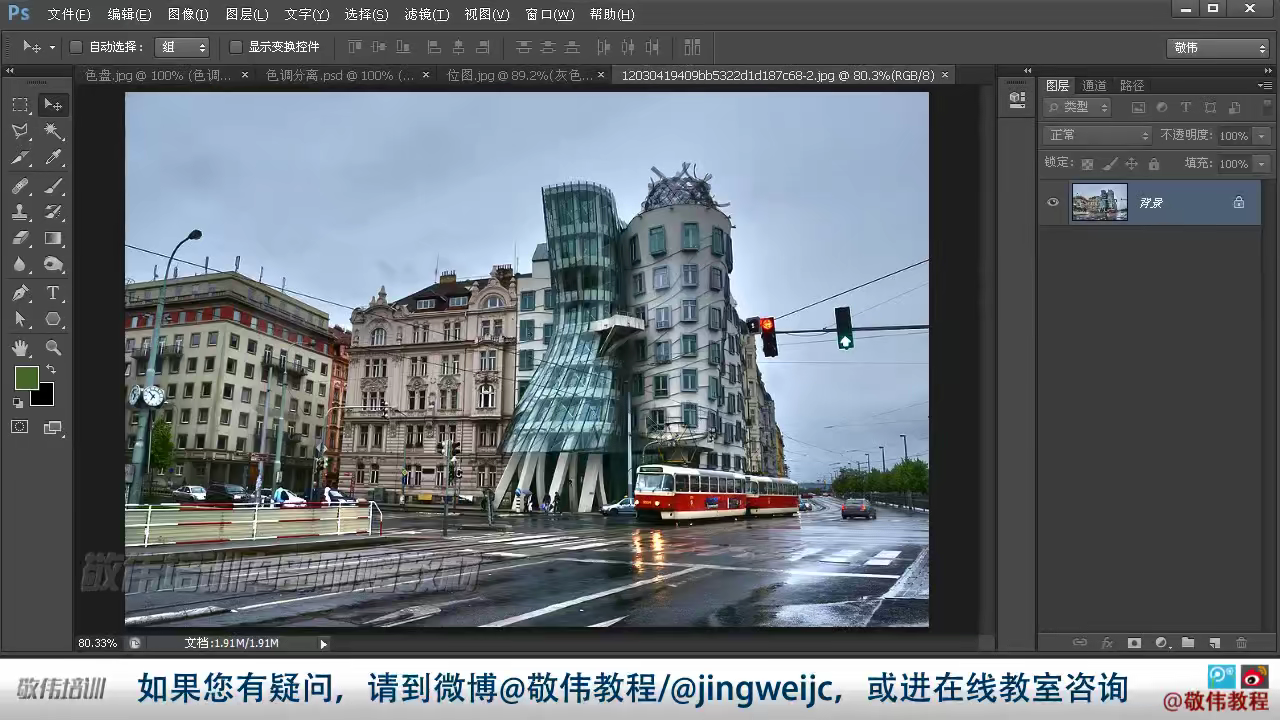Open the 正常 blend mode dropdown
The height and width of the screenshot is (720, 1280).
[1097, 135]
